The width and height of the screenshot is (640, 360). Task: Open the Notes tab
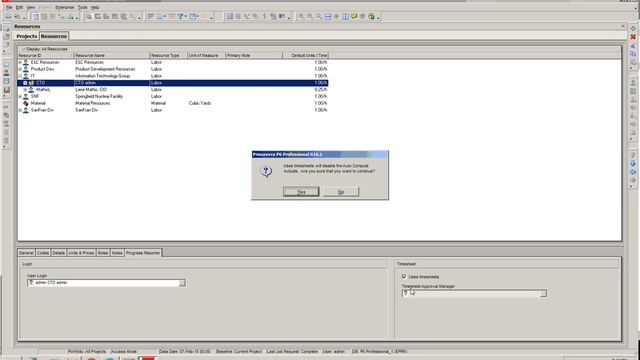pyautogui.click(x=117, y=253)
